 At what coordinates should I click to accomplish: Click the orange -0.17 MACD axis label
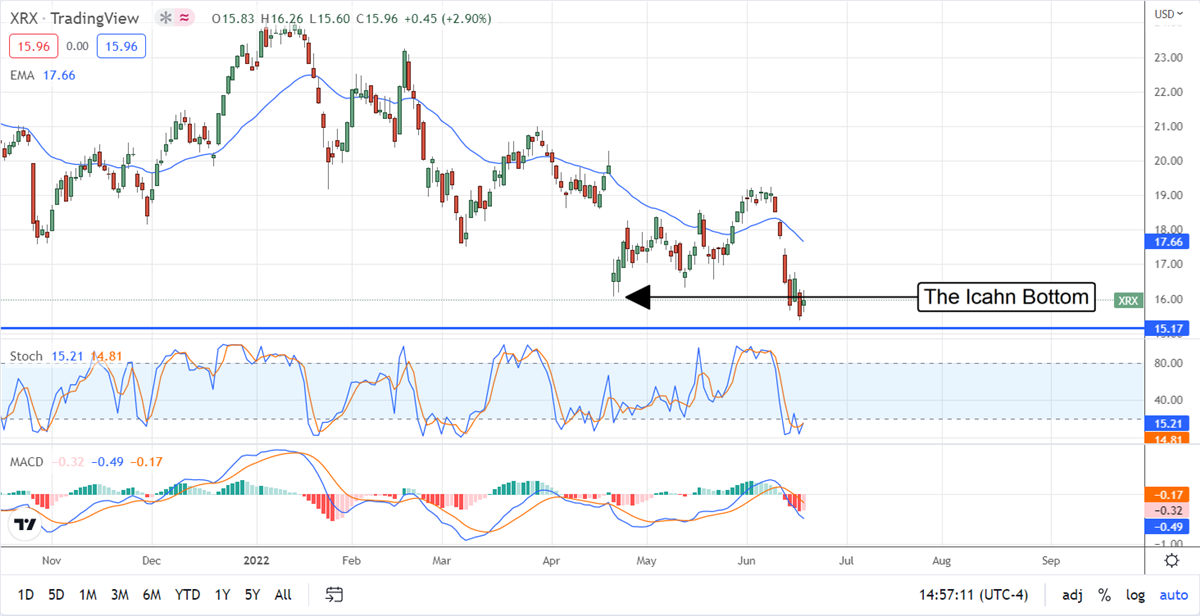[1167, 494]
